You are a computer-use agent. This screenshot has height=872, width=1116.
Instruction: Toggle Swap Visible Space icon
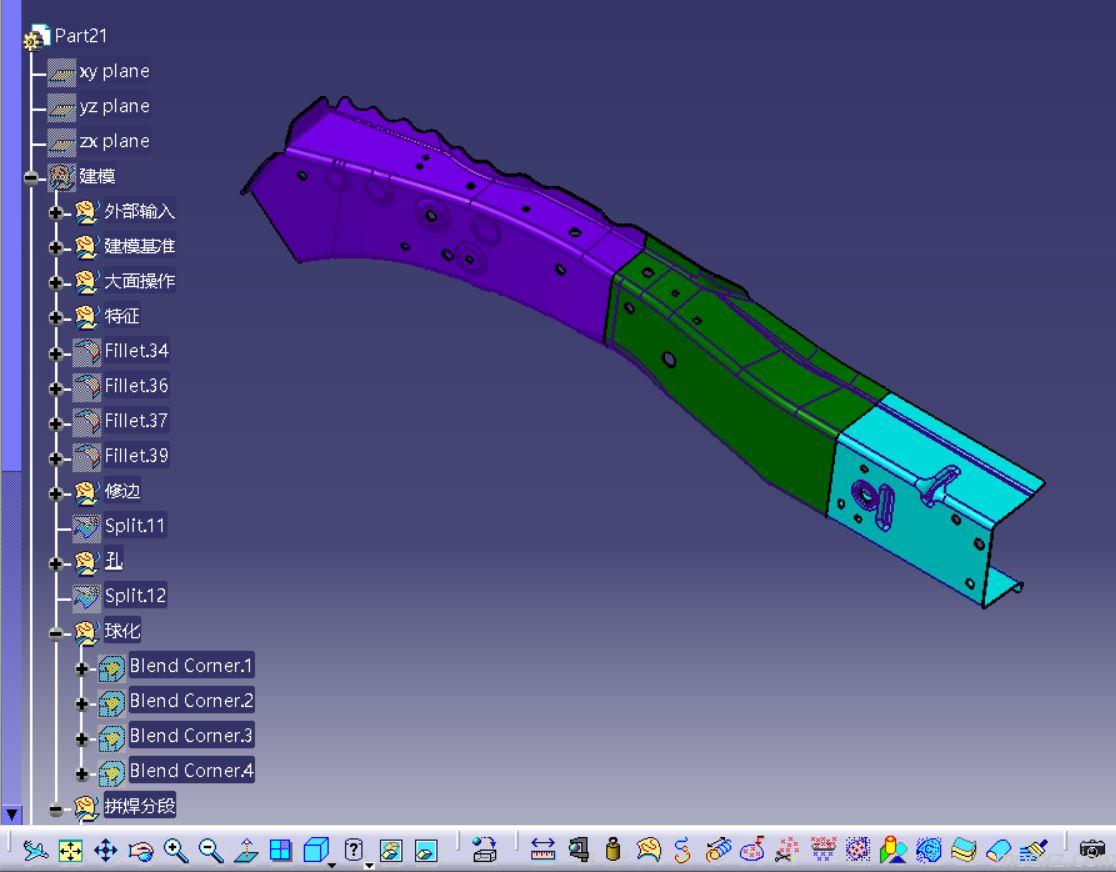tap(426, 849)
